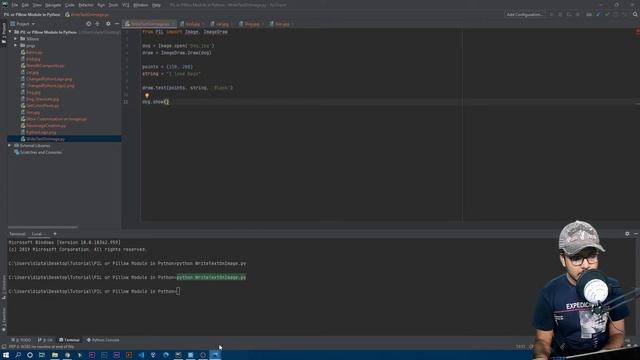Click the Debug icon in the toolbar
This screenshot has width=640, height=360.
coord(560,14)
